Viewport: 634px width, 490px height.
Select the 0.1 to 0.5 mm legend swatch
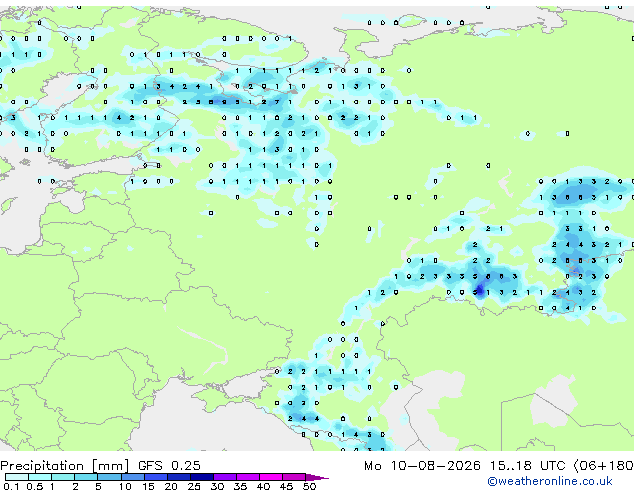click(x=17, y=477)
